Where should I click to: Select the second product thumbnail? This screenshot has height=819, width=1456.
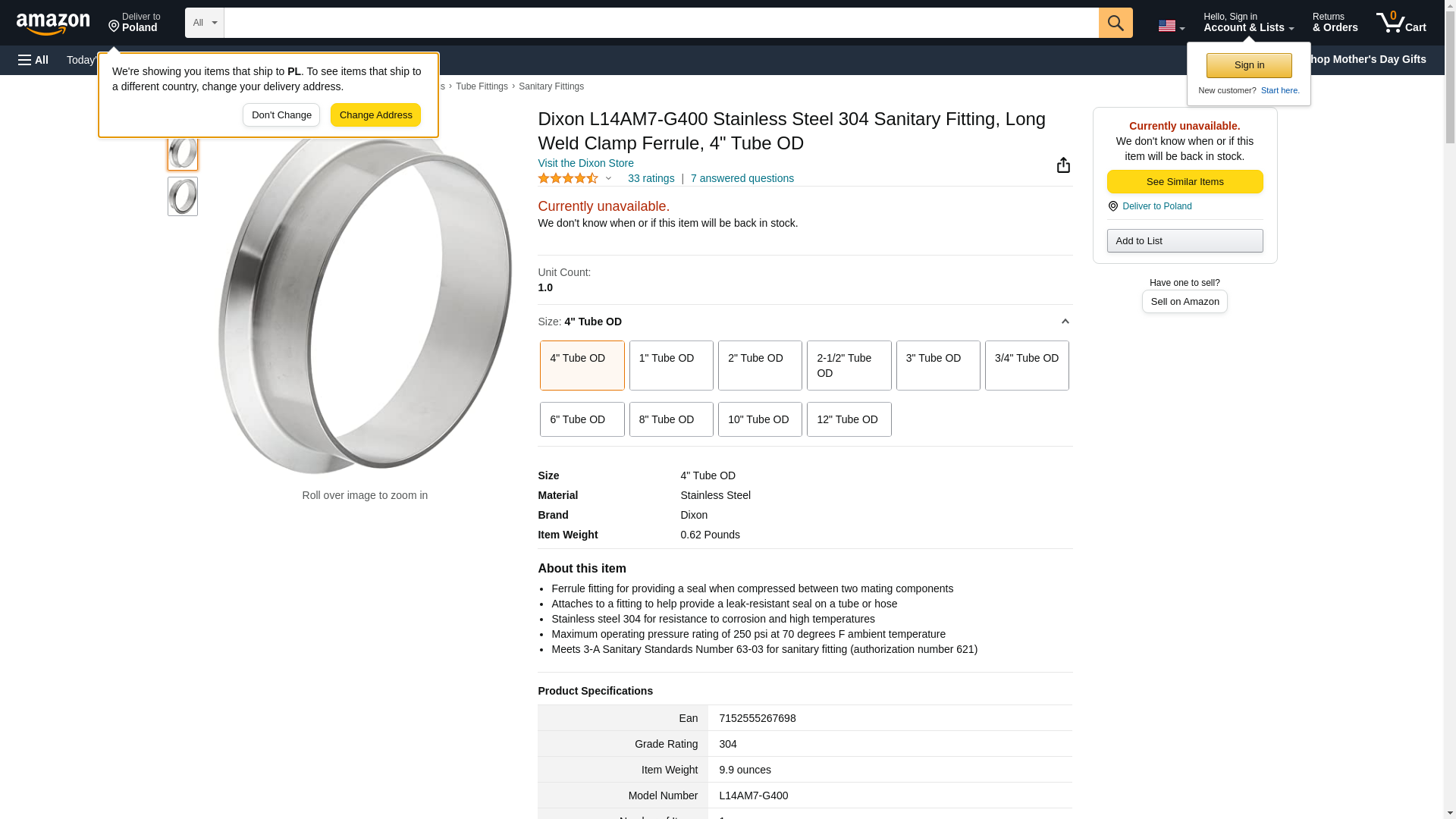coord(183,196)
